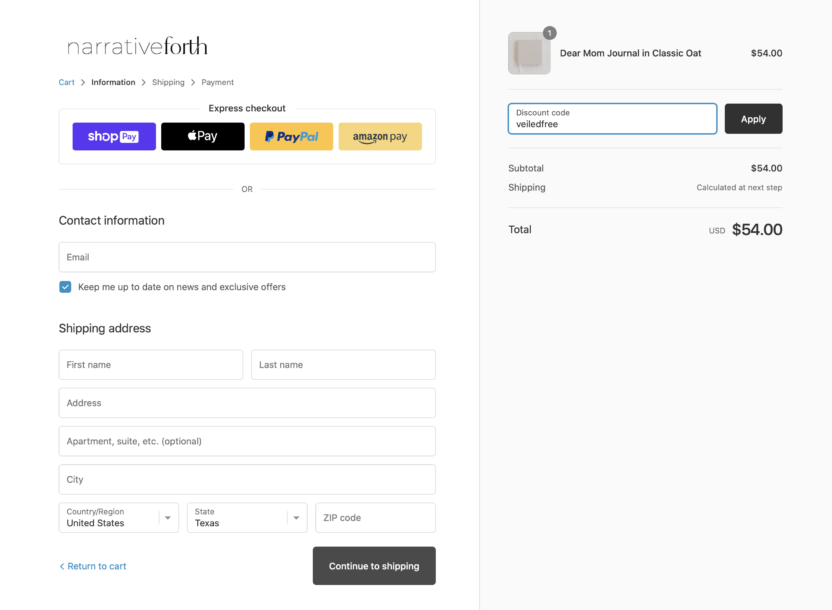The image size is (832, 610).
Task: Select the Information breadcrumb step
Action: 113,82
